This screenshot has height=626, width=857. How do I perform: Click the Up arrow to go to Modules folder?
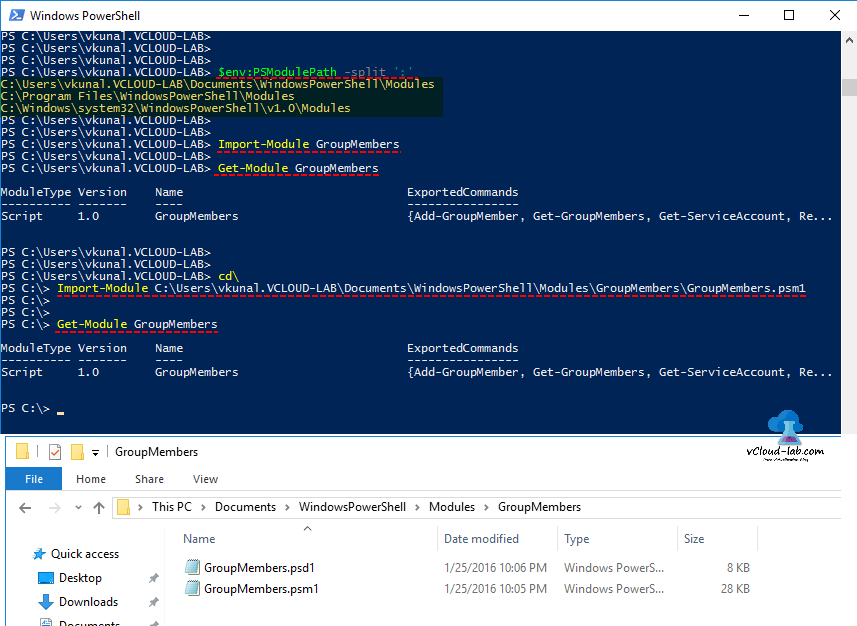pyautogui.click(x=97, y=507)
